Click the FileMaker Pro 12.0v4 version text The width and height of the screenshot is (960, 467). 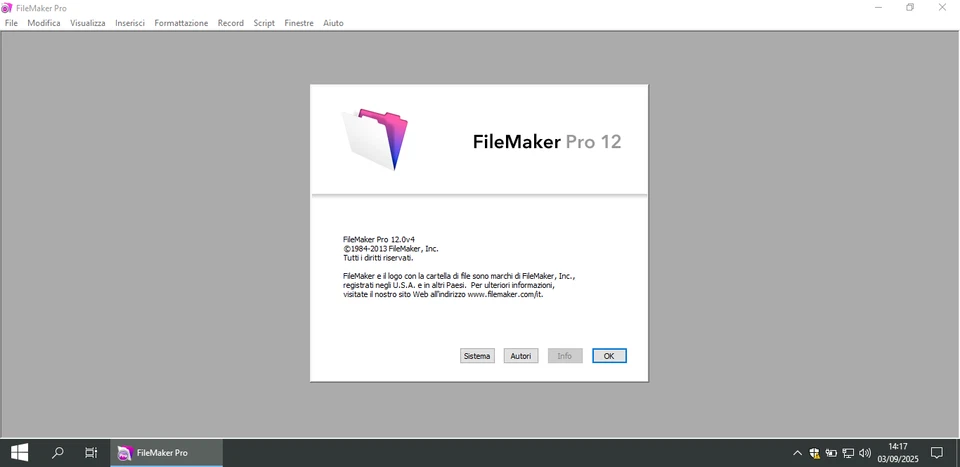point(379,239)
